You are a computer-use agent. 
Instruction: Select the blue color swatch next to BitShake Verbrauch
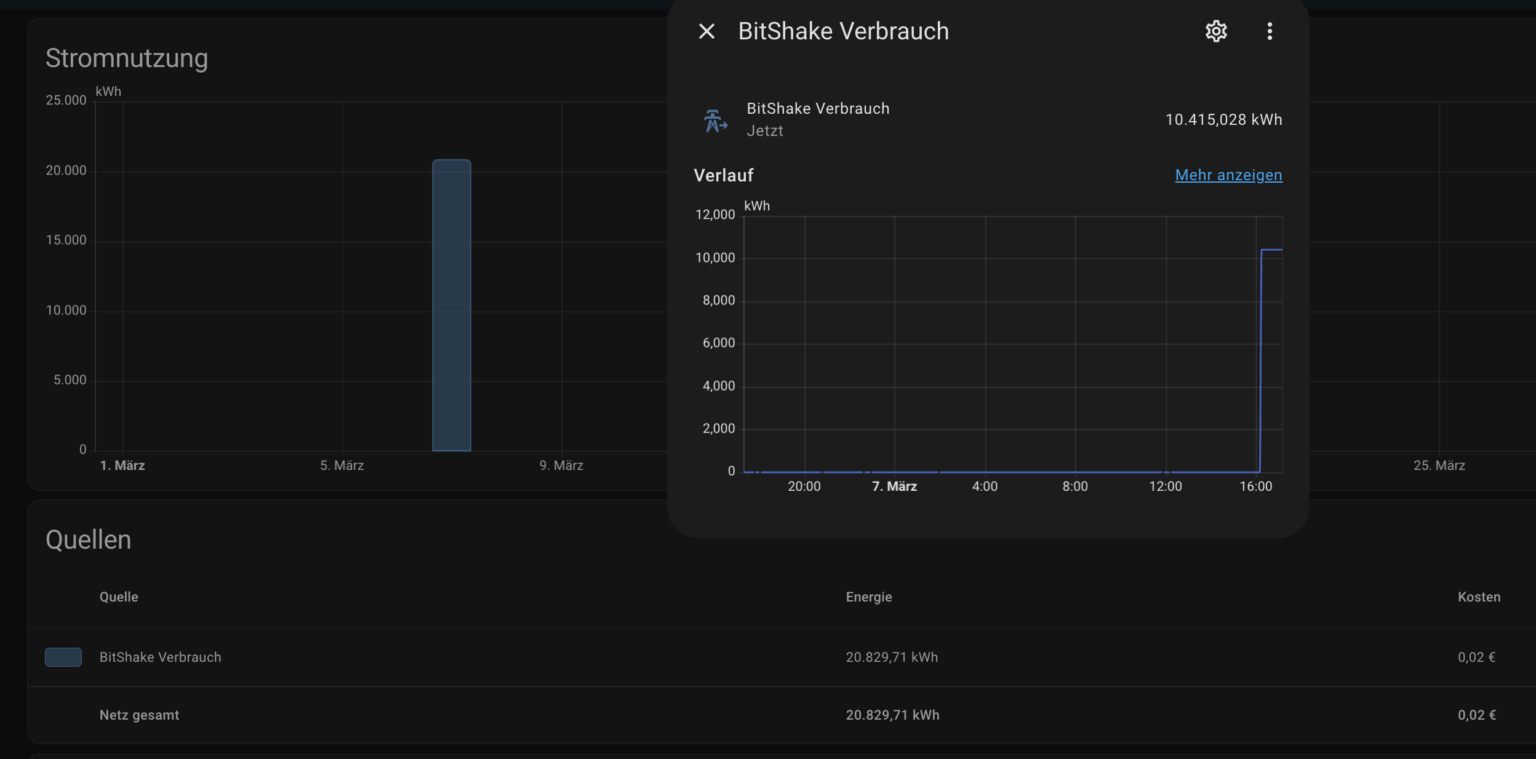click(x=63, y=657)
